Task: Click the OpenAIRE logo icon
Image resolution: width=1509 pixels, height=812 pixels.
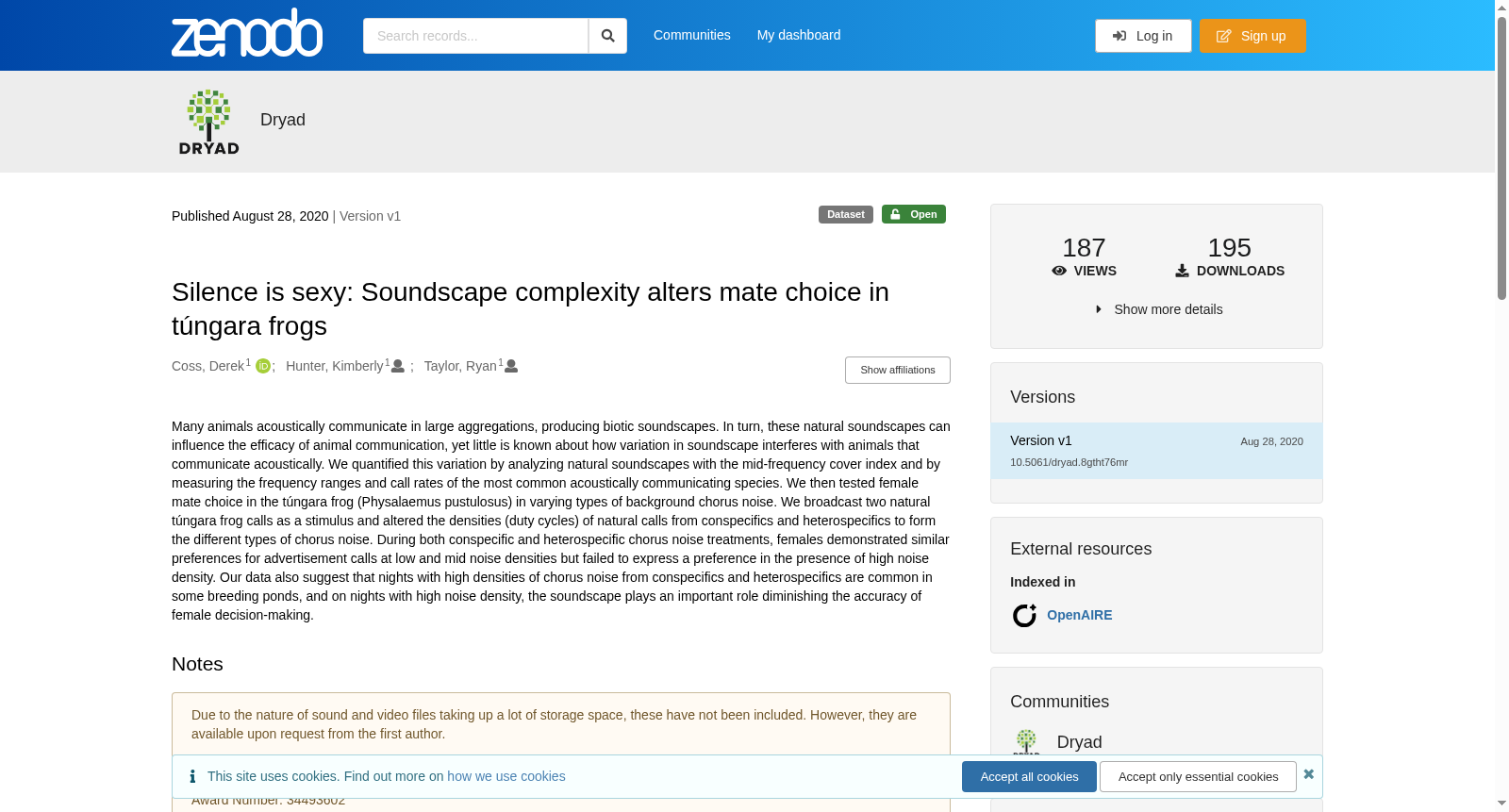Action: (x=1024, y=615)
